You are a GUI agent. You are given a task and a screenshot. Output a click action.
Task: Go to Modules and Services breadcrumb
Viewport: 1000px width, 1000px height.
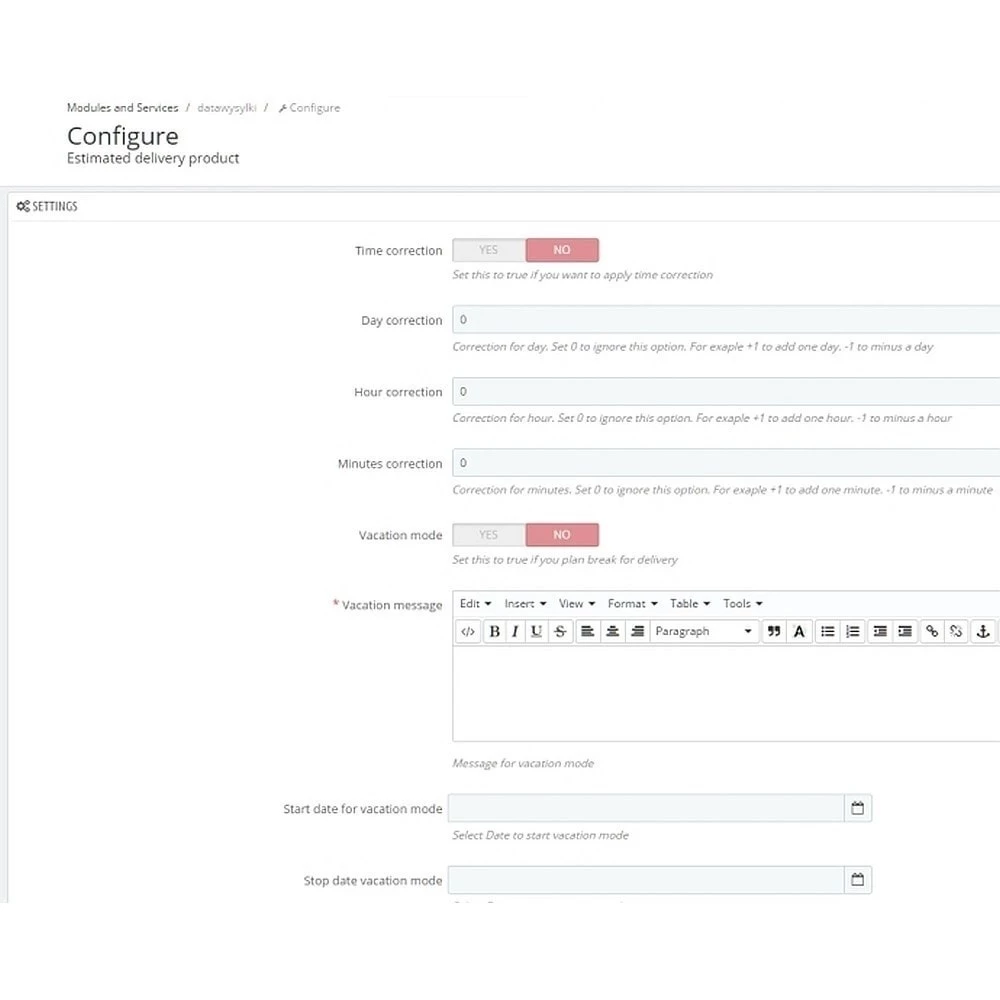point(122,108)
